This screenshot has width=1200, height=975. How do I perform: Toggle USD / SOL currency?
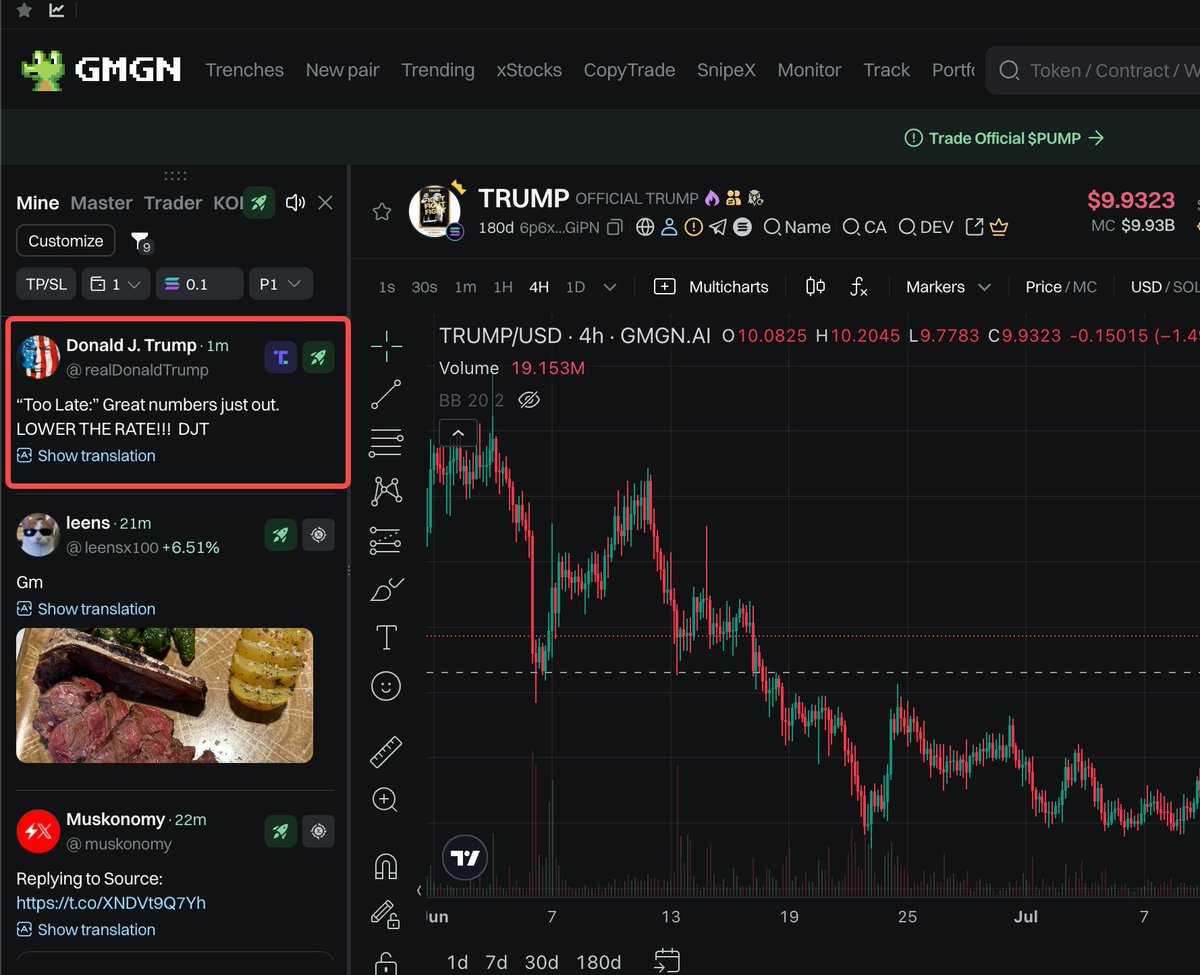pos(1164,287)
